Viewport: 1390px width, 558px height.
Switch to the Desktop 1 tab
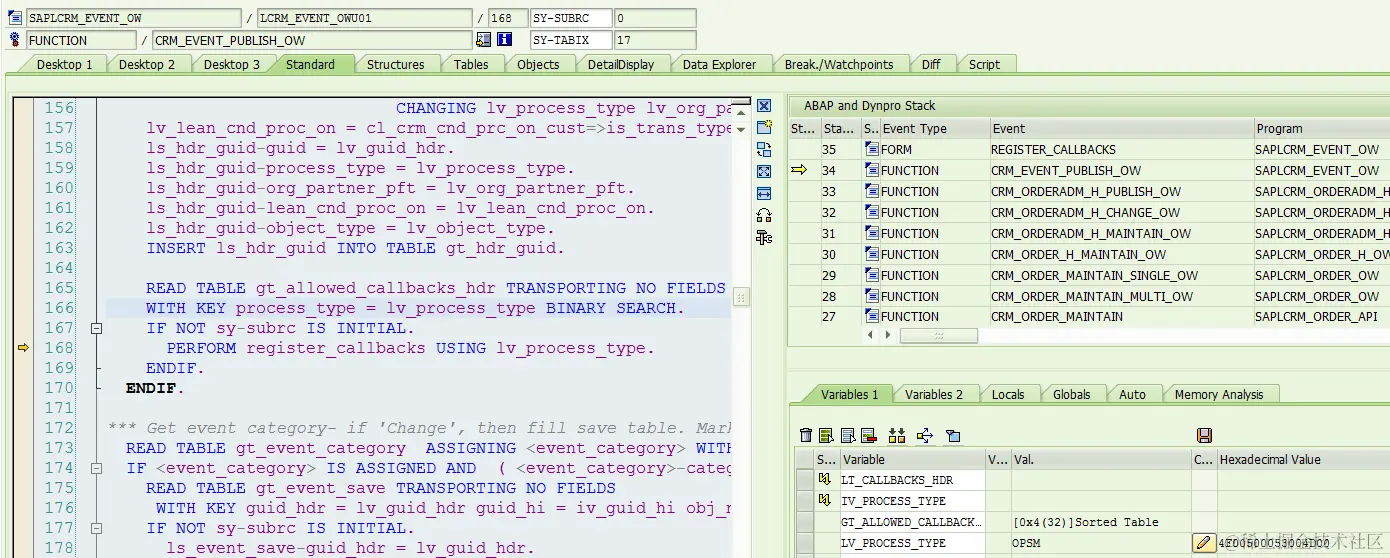click(64, 64)
